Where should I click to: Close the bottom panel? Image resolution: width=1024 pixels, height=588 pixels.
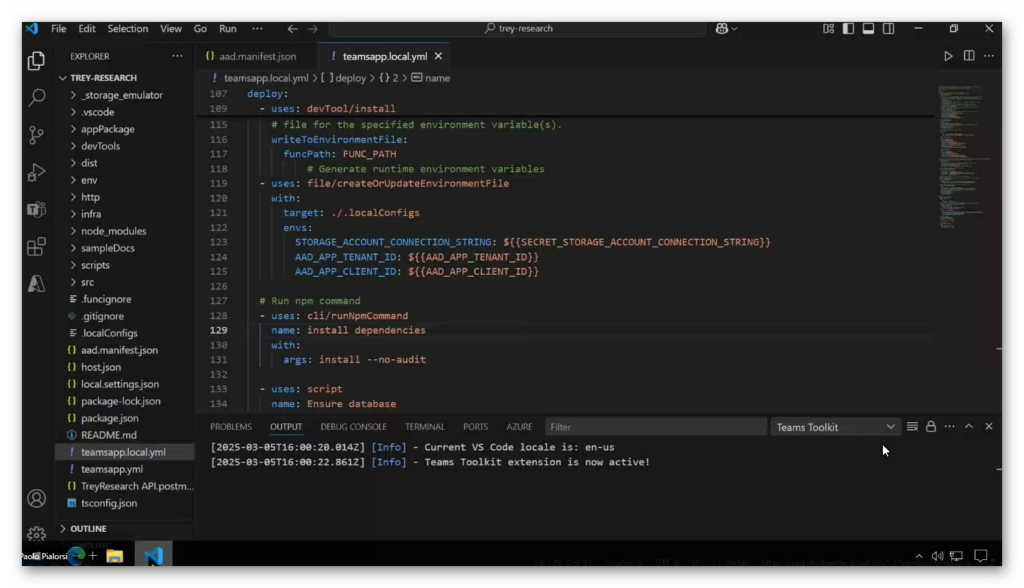click(989, 427)
